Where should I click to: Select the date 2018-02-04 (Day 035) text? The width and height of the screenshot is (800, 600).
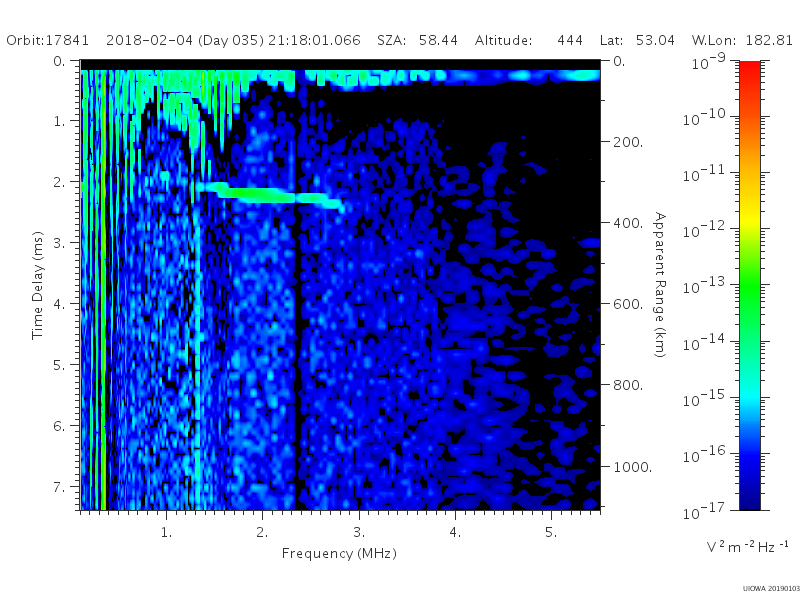[185, 40]
